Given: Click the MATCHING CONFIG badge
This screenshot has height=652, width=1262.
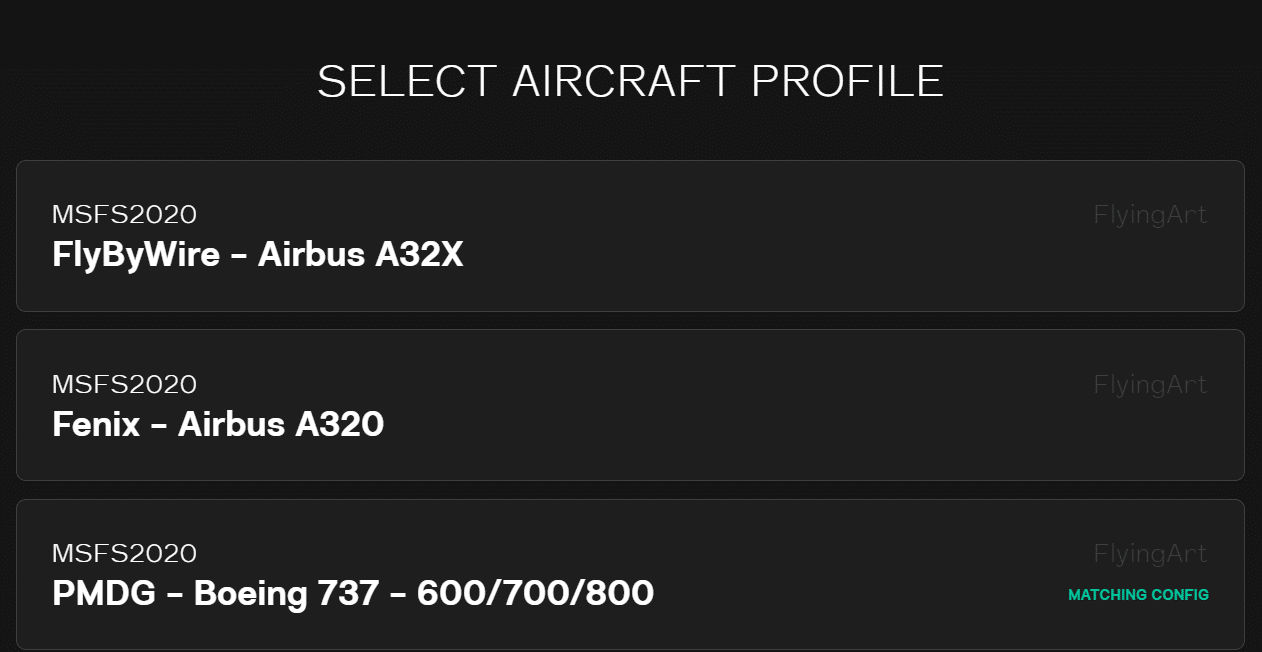Looking at the screenshot, I should [1138, 595].
